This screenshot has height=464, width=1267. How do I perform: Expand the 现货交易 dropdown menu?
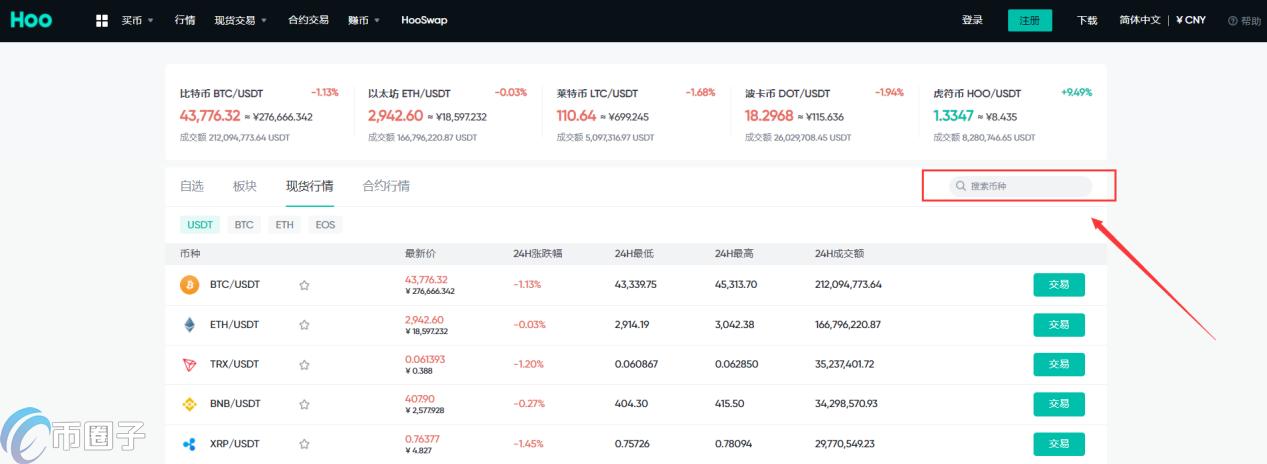pos(241,20)
